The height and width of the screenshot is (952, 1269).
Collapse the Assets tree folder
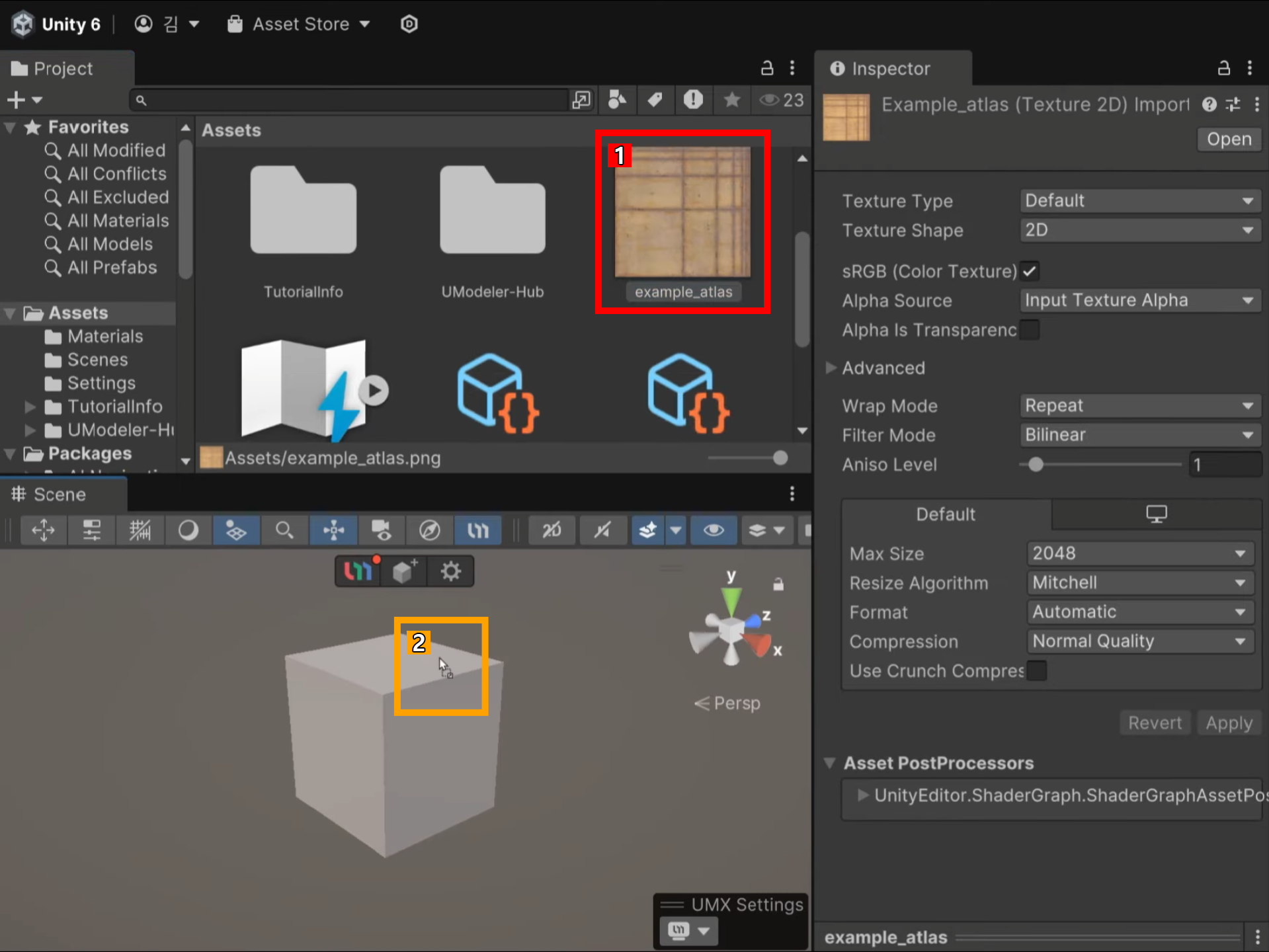tap(10, 313)
